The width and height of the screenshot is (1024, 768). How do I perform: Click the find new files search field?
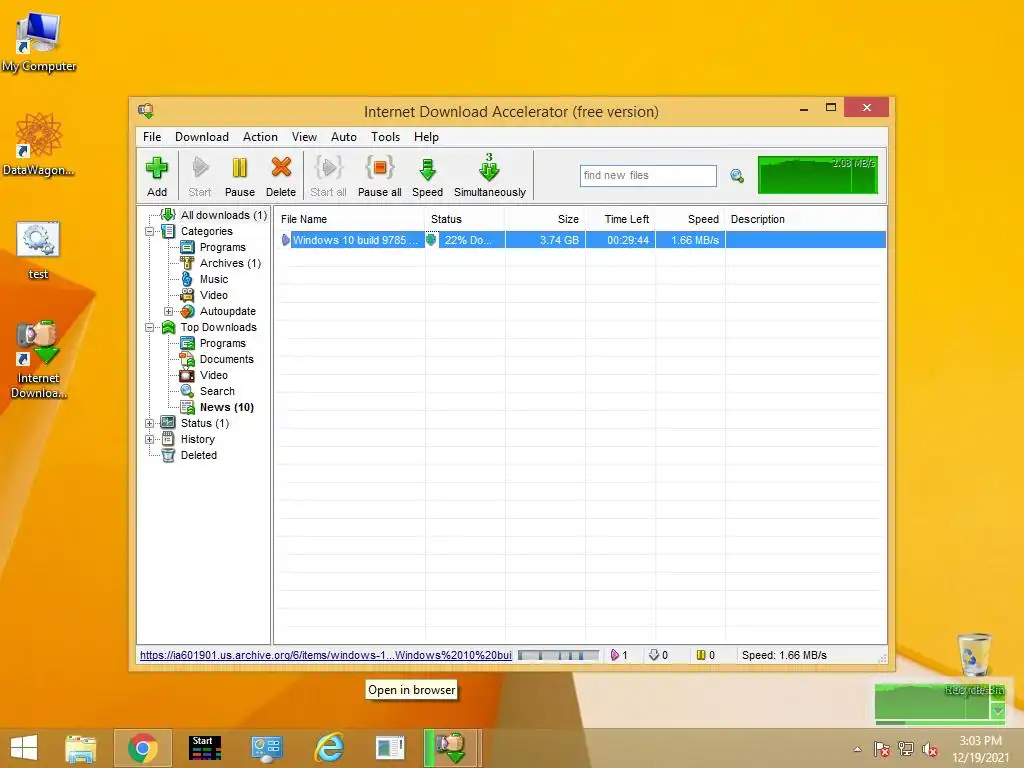648,176
